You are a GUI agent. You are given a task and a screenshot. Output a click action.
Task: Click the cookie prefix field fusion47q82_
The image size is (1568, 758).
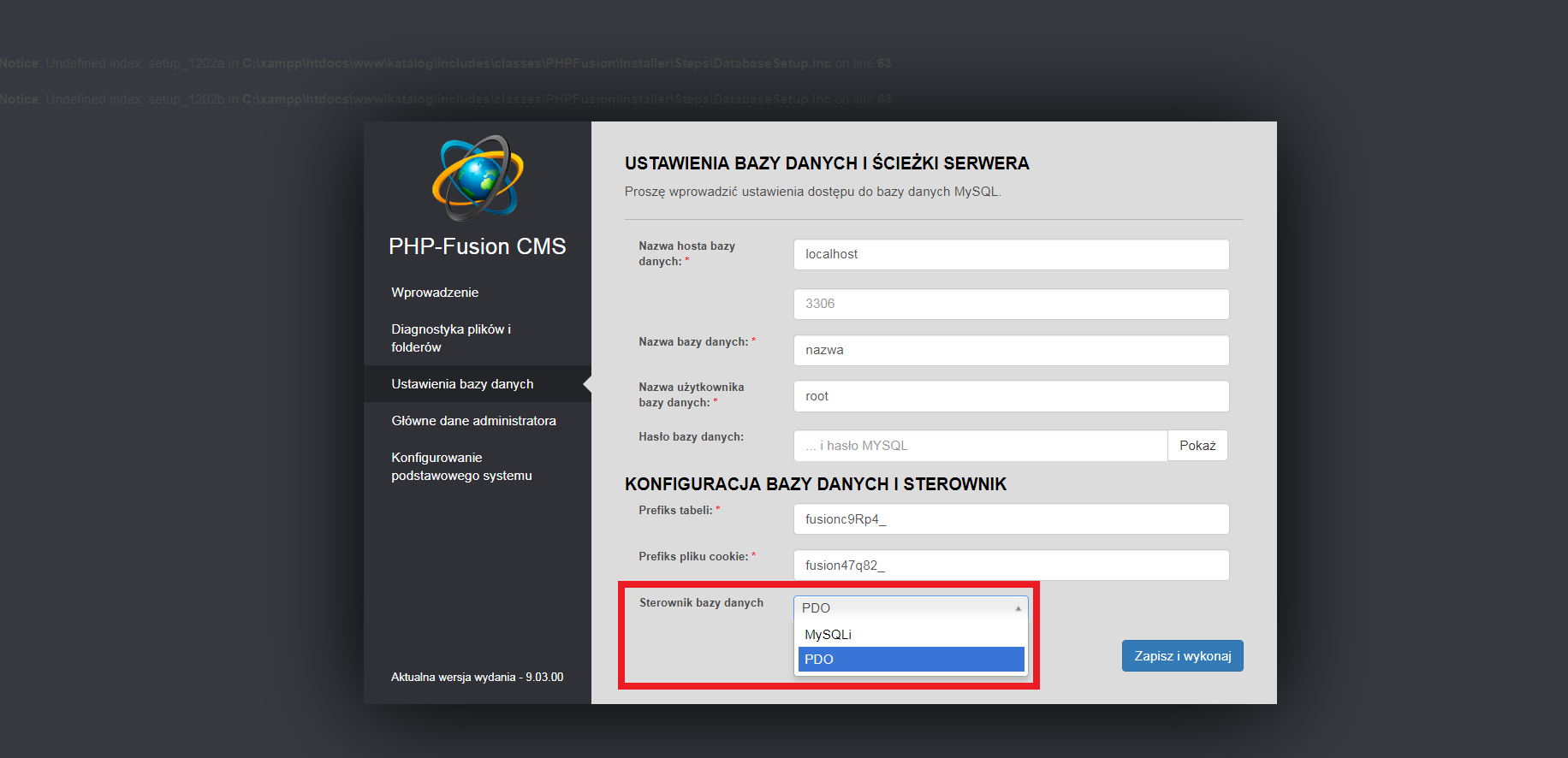[1011, 566]
